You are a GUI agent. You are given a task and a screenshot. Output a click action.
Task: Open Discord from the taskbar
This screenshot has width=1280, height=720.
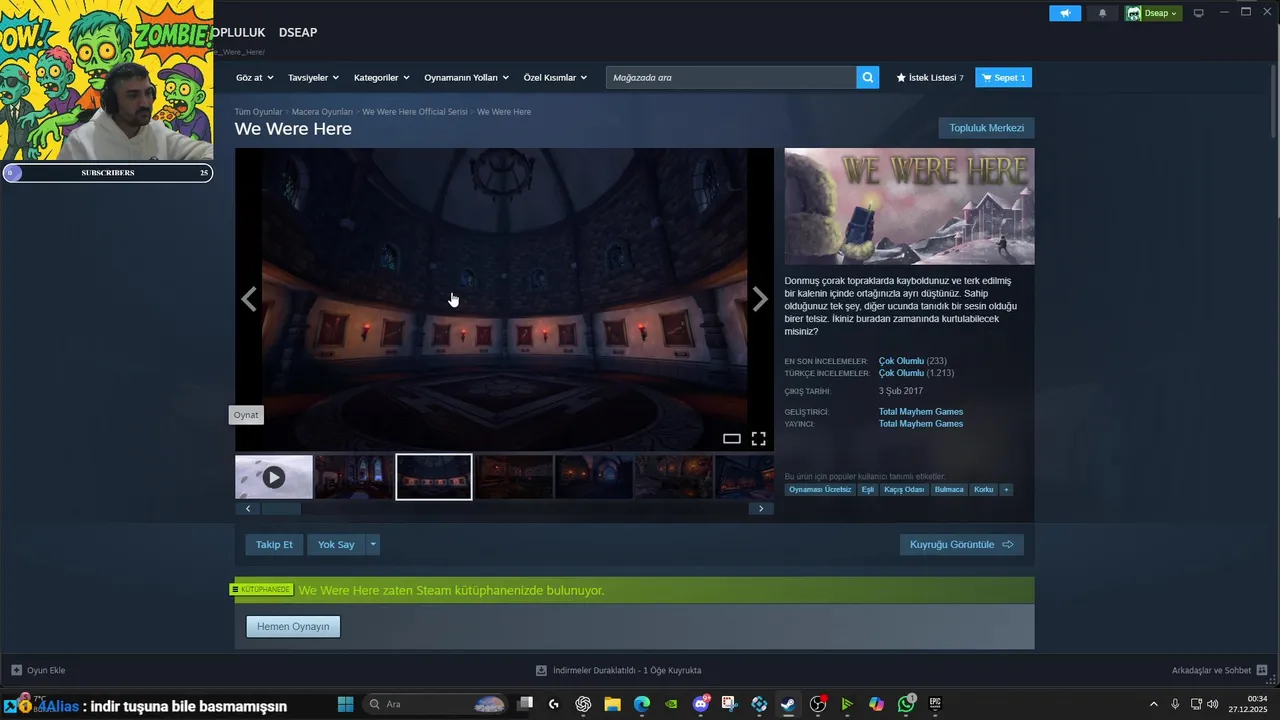pos(701,704)
